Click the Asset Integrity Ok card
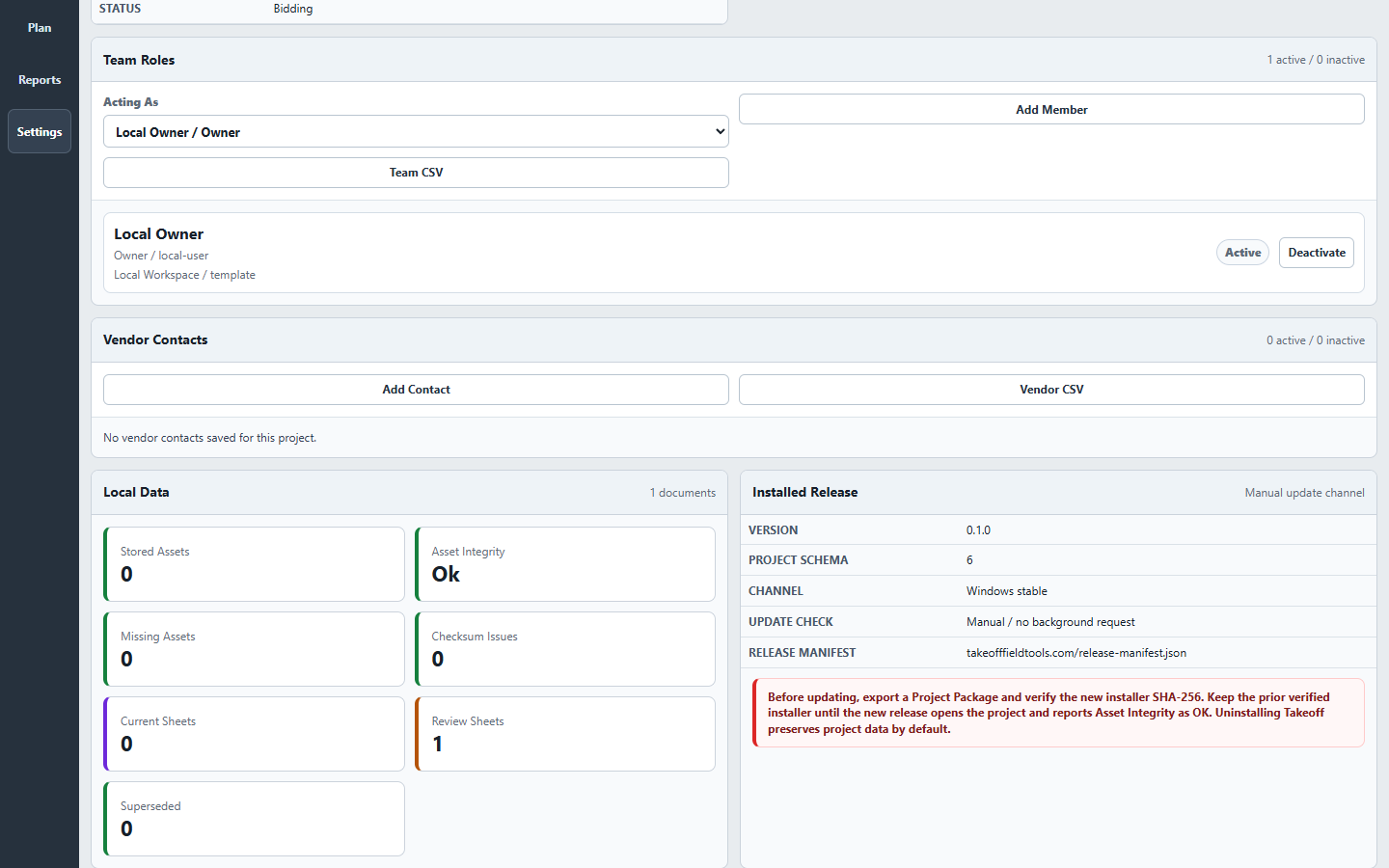 tap(565, 564)
